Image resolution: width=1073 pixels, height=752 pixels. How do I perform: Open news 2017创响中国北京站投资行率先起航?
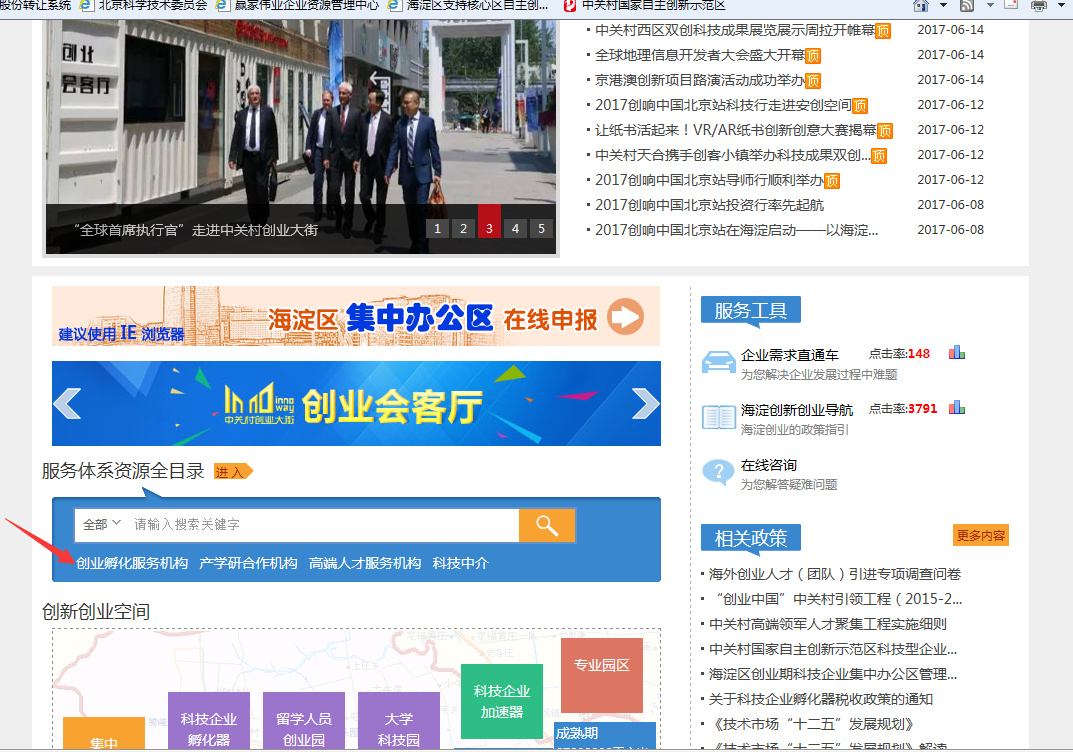pyautogui.click(x=709, y=205)
